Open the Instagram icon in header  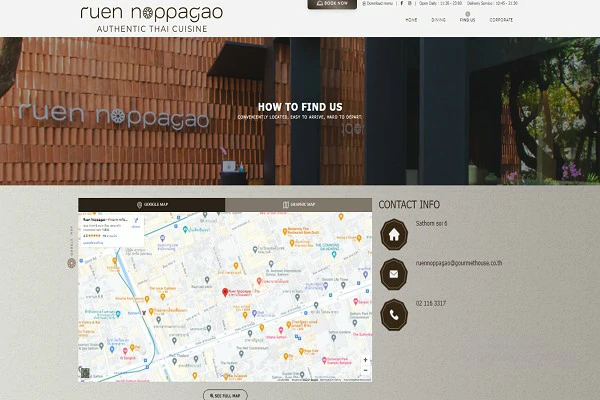click(409, 3)
